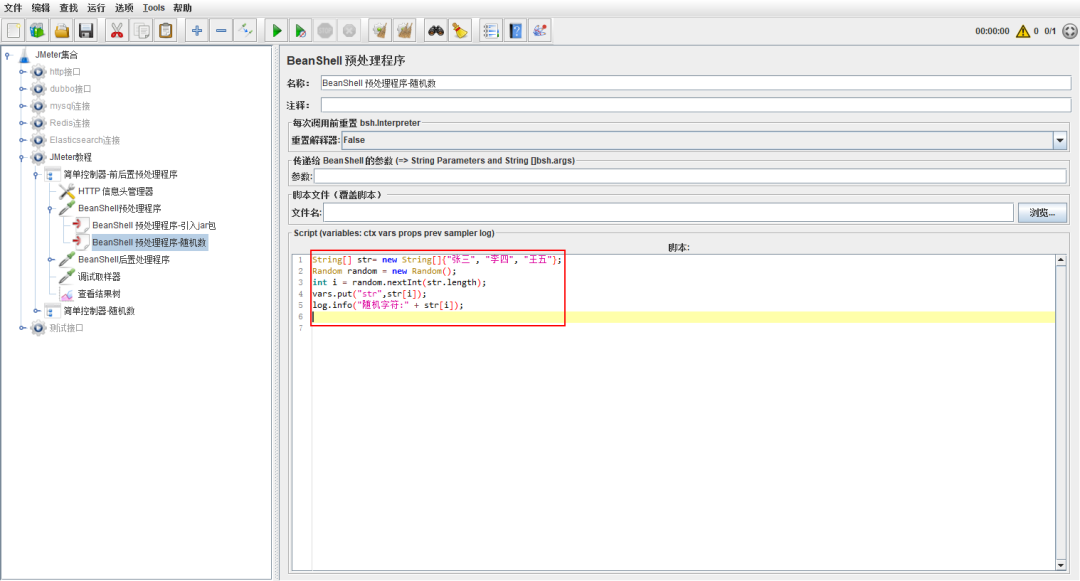The width and height of the screenshot is (1080, 581).
Task: Click the 文件名 file name field
Action: [x=668, y=213]
